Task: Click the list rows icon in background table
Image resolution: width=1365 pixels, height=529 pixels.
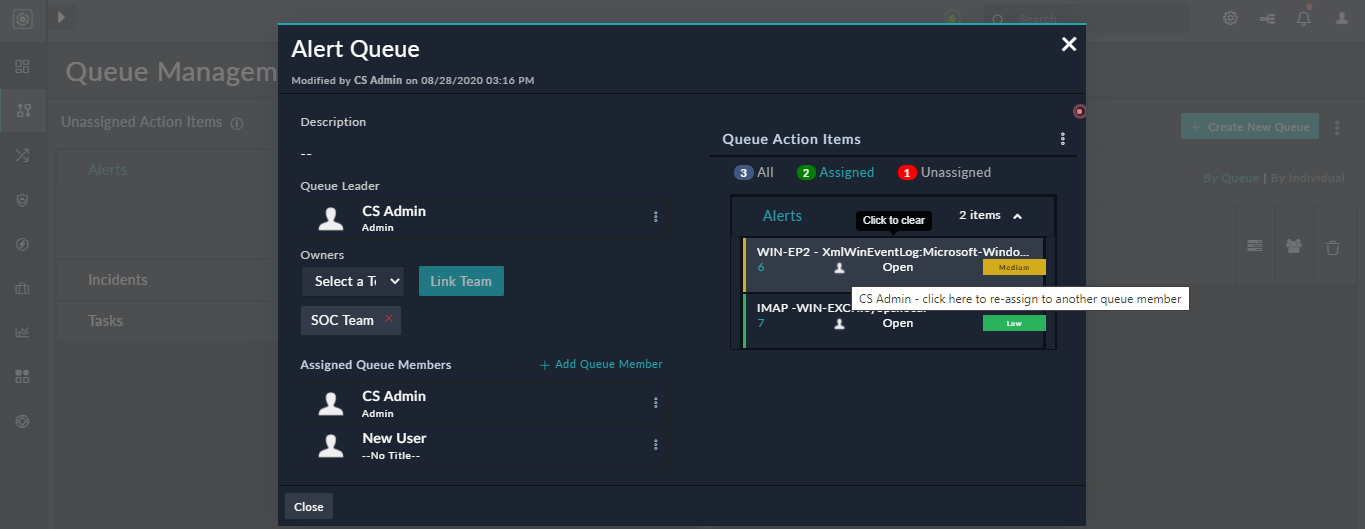Action: (x=1255, y=246)
